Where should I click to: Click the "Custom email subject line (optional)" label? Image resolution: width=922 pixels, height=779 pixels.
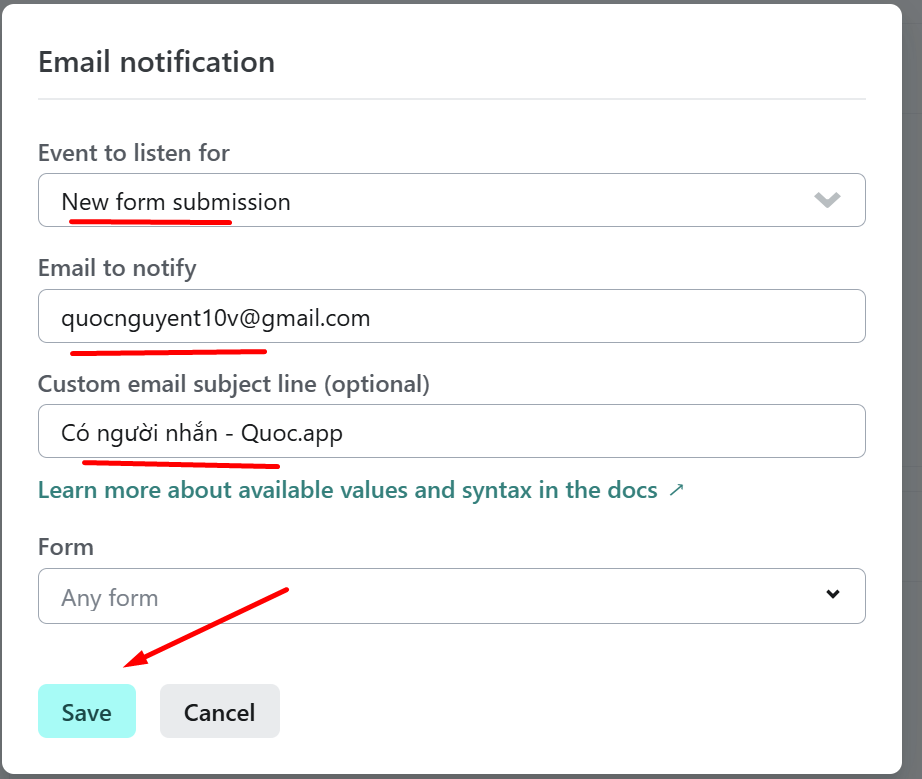pos(234,383)
